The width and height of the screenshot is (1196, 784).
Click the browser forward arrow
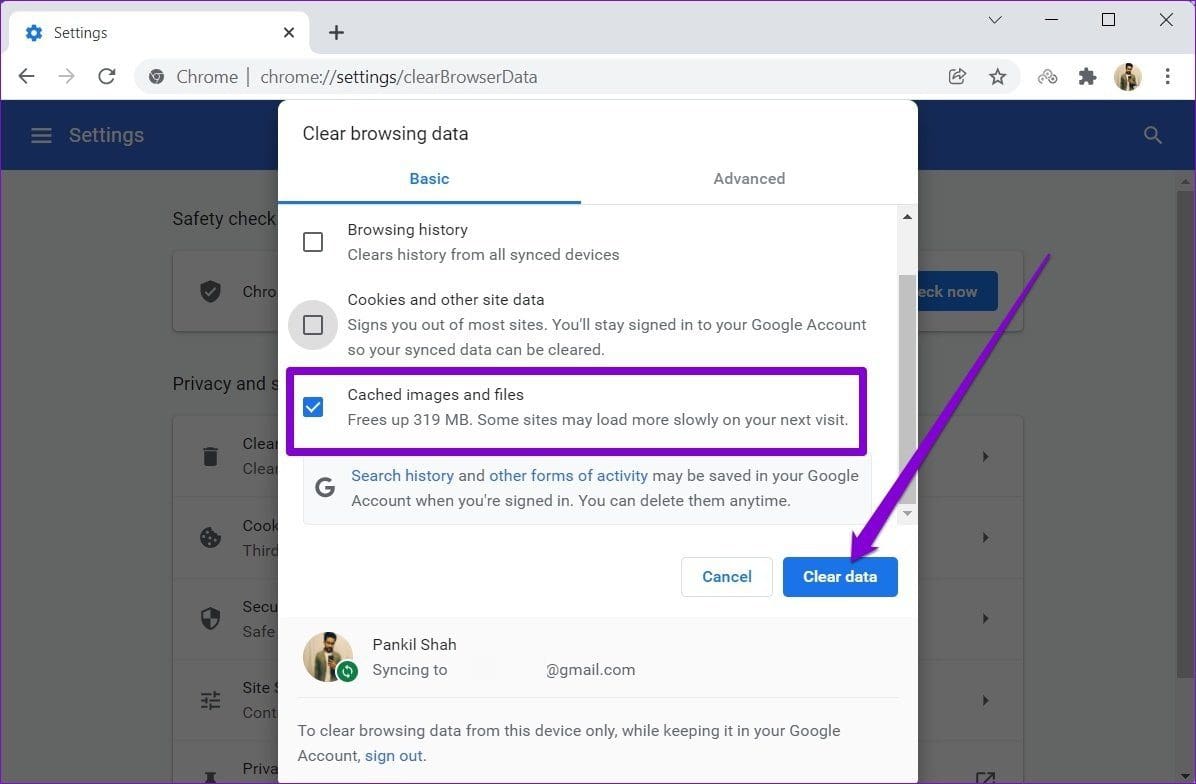coord(67,76)
